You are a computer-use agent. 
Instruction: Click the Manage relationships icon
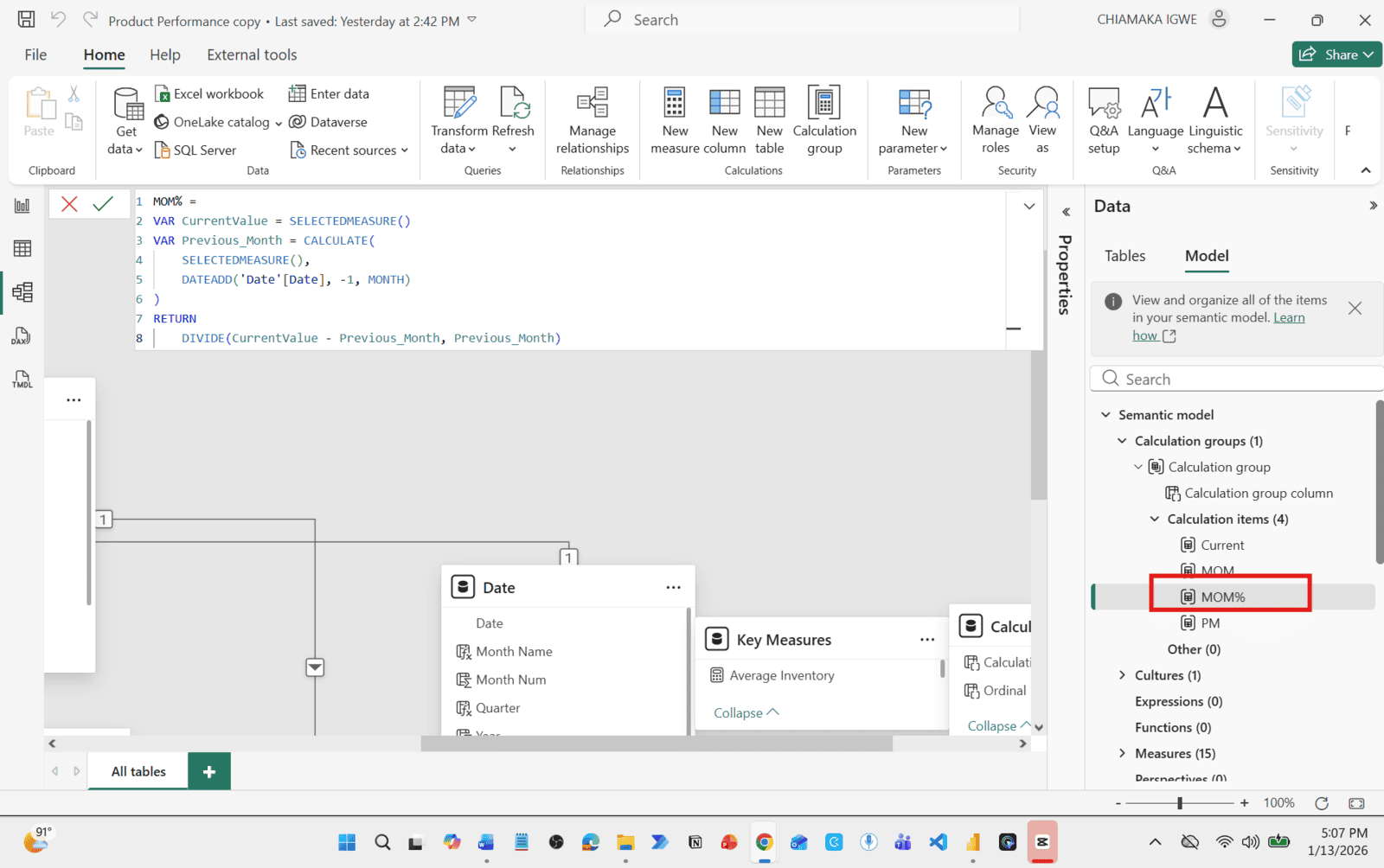pyautogui.click(x=593, y=104)
